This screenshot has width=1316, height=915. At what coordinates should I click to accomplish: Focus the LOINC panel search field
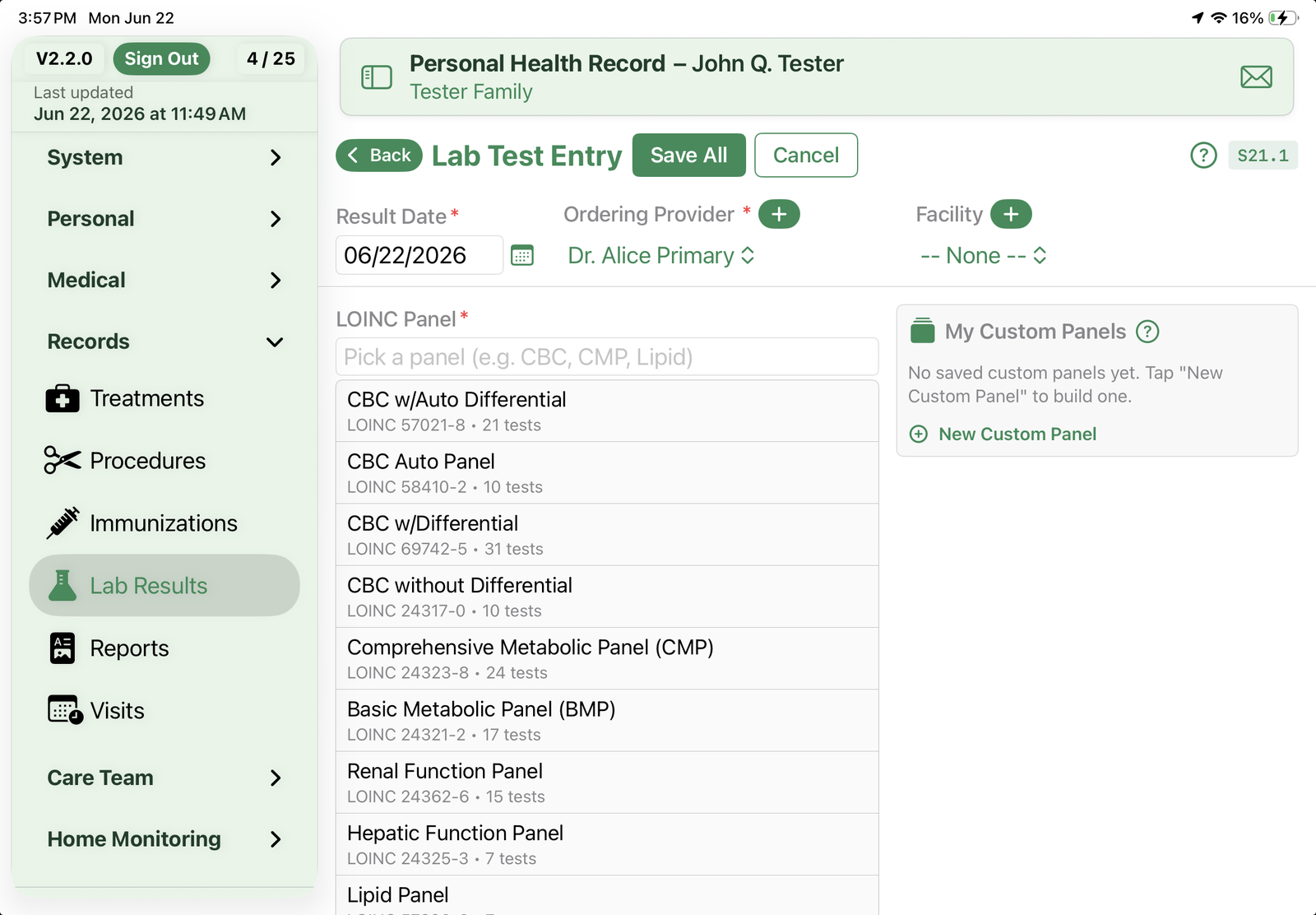pos(607,357)
